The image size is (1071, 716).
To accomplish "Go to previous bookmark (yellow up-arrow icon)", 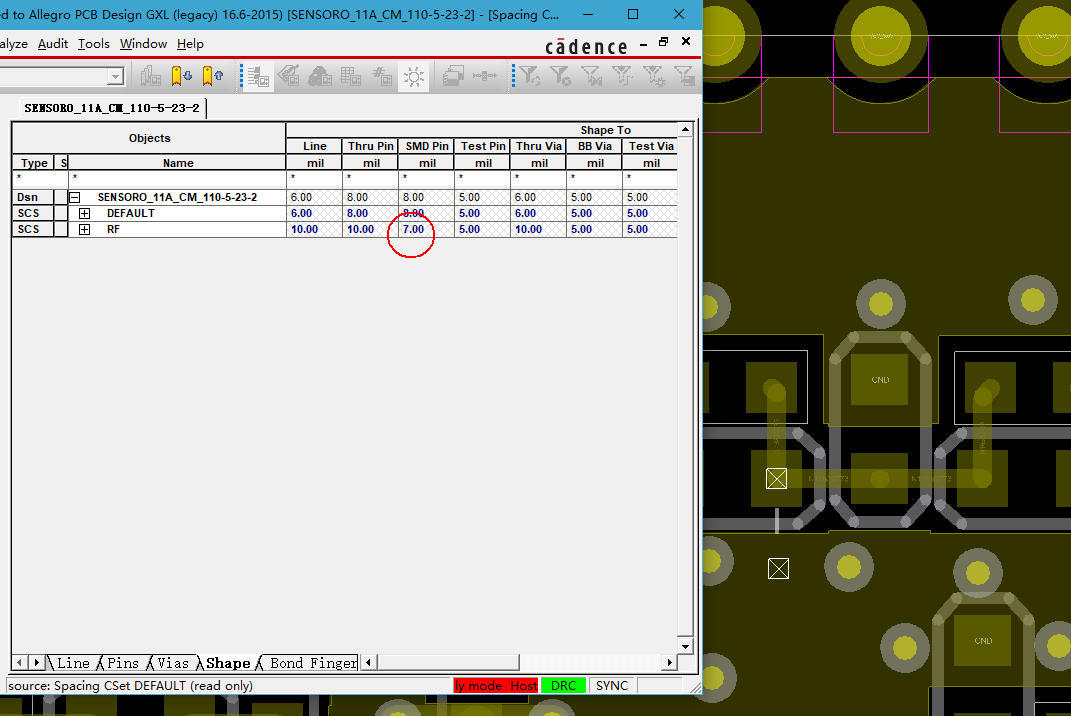I will point(212,75).
